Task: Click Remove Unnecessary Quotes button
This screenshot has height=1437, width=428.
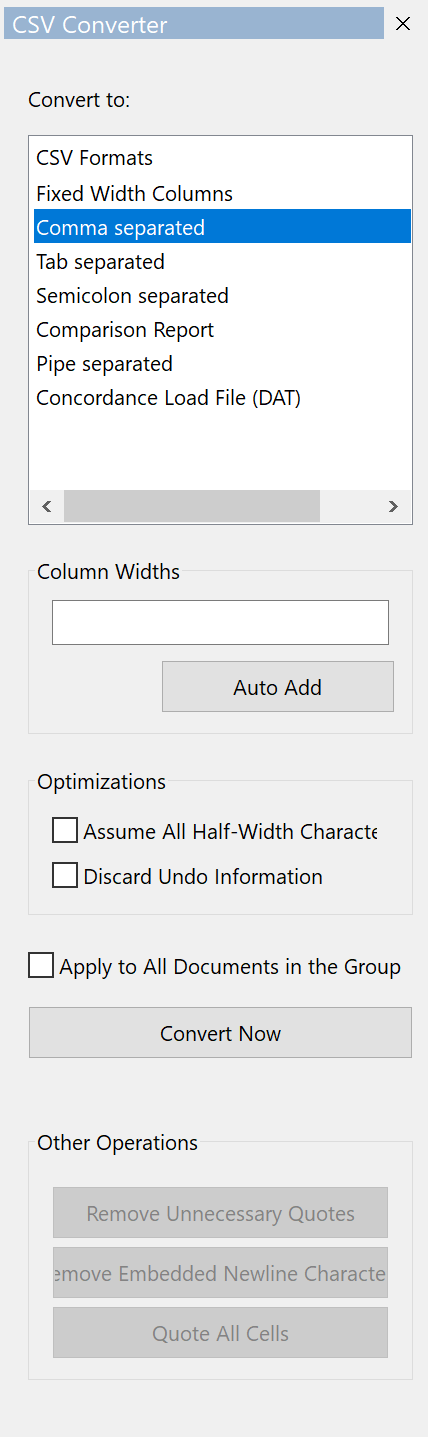Action: click(220, 1213)
